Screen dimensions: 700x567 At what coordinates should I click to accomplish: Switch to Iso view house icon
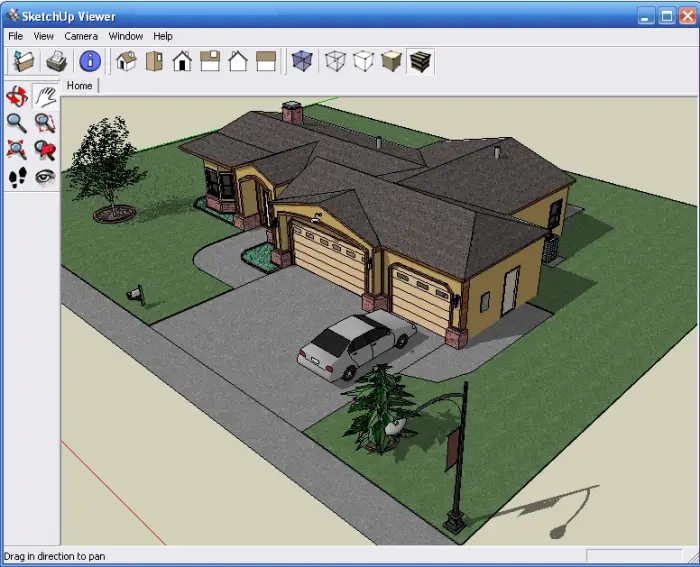tap(126, 61)
